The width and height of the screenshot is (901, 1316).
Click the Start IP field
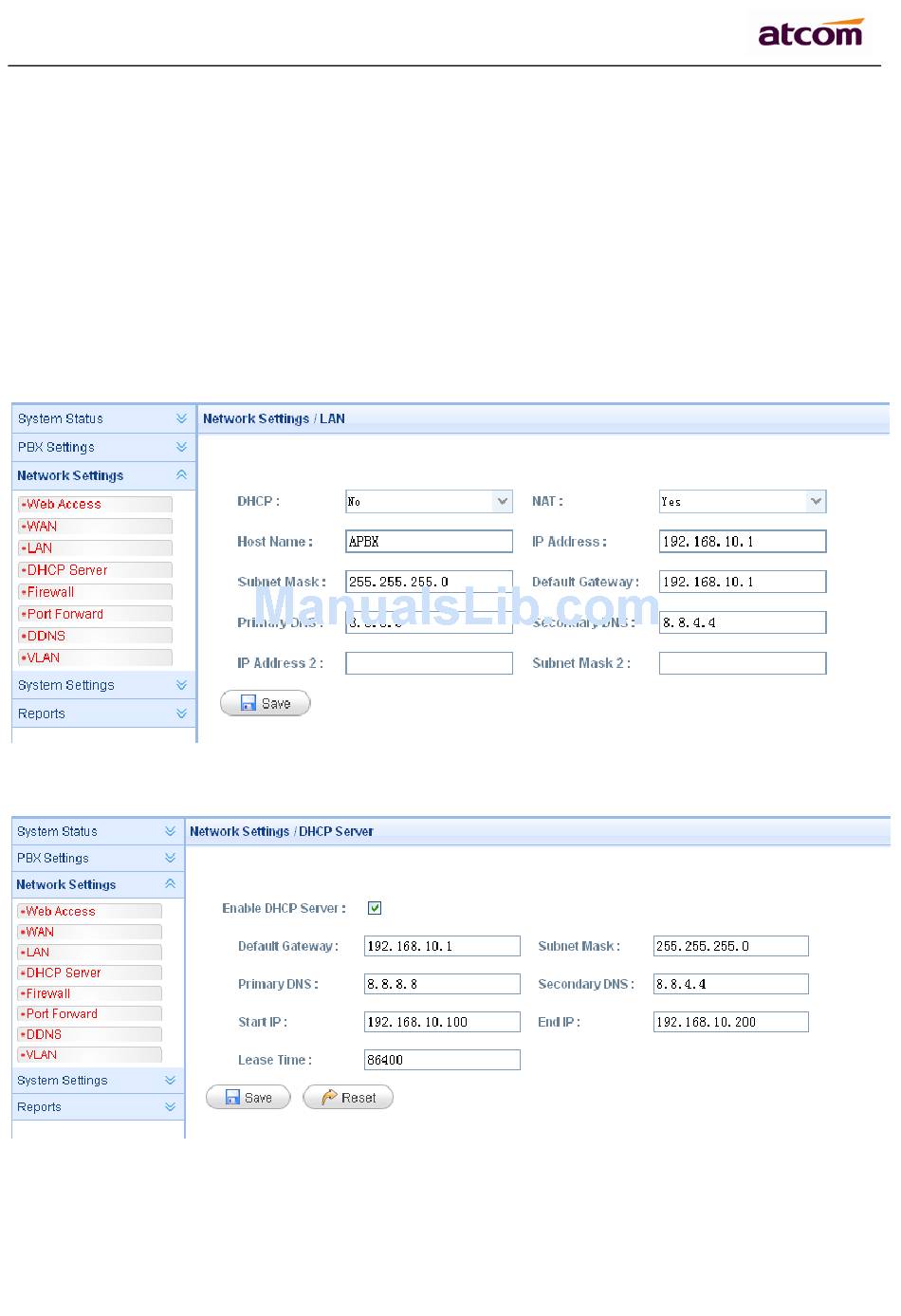click(x=442, y=1022)
